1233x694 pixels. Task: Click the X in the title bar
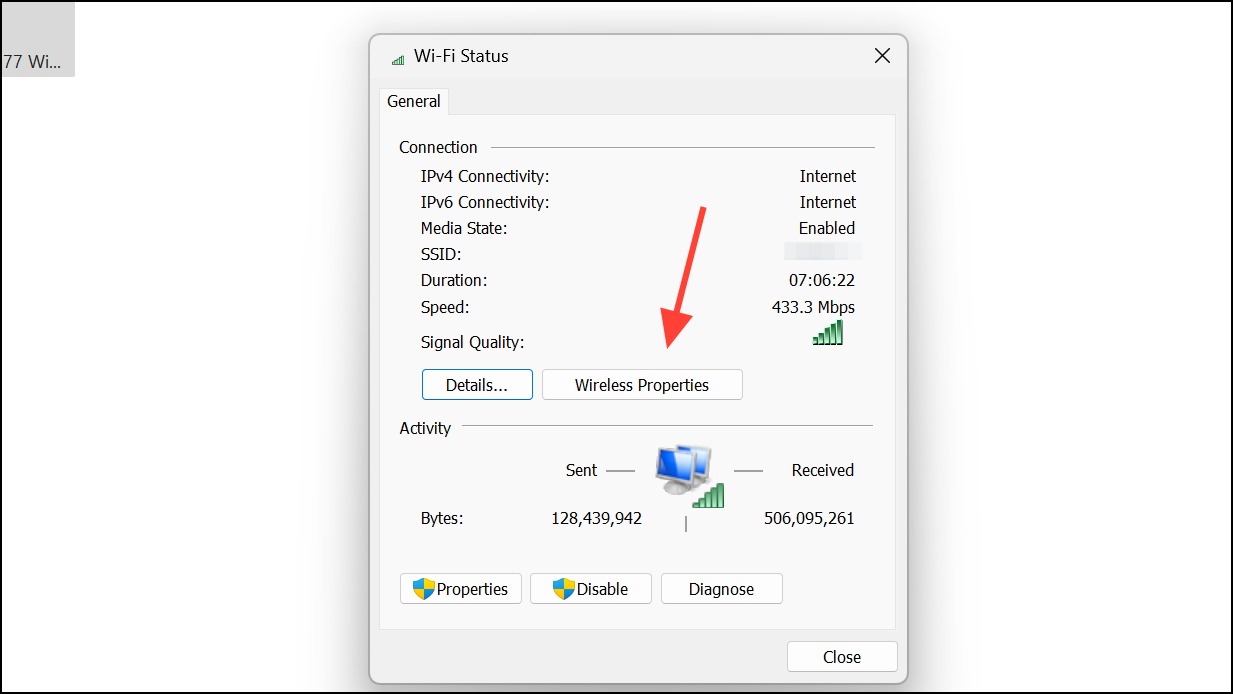pos(882,56)
